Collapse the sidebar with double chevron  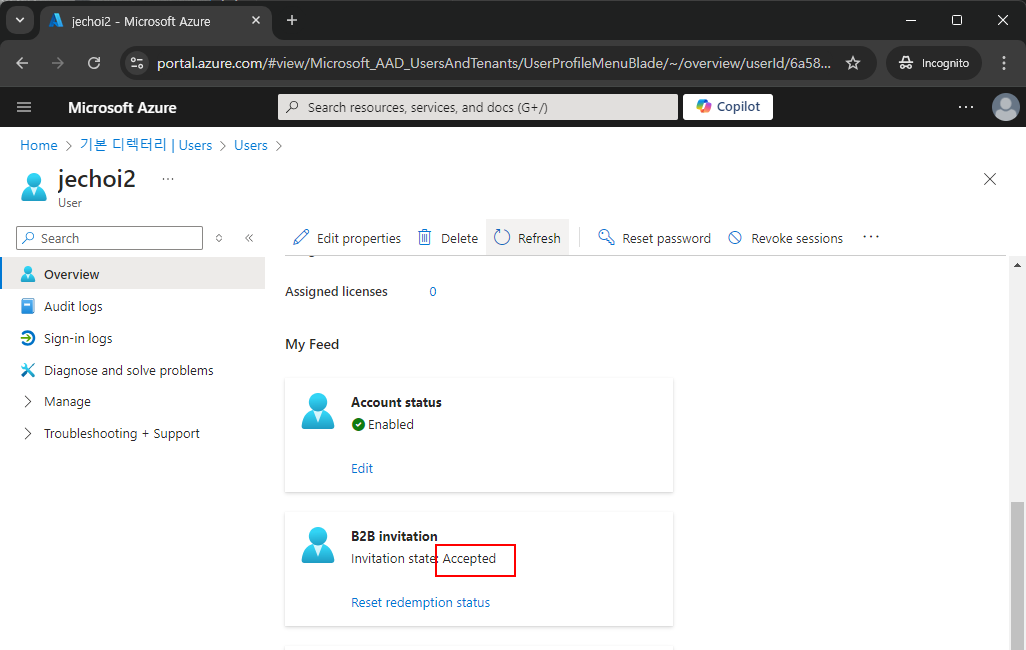click(249, 238)
